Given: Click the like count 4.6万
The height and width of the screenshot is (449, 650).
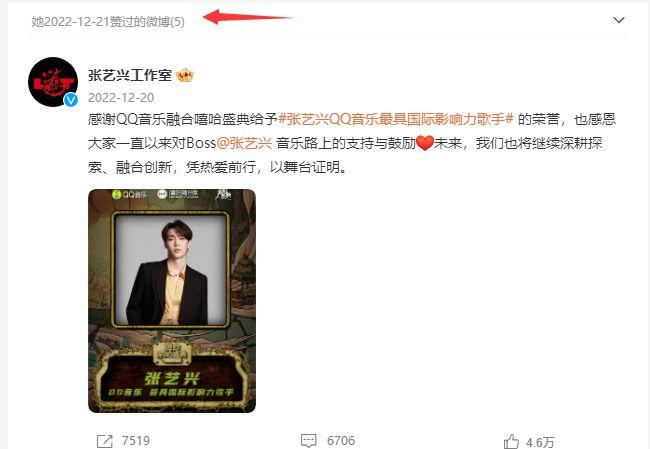Looking at the screenshot, I should pos(540,442).
